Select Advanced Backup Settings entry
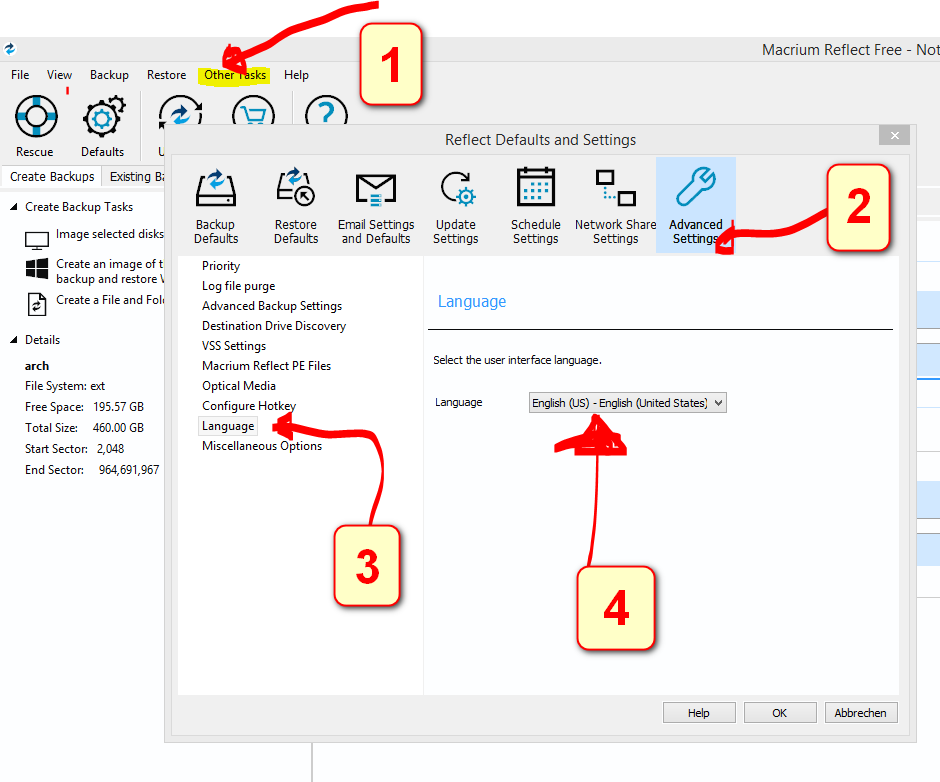The image size is (940, 782). click(272, 306)
